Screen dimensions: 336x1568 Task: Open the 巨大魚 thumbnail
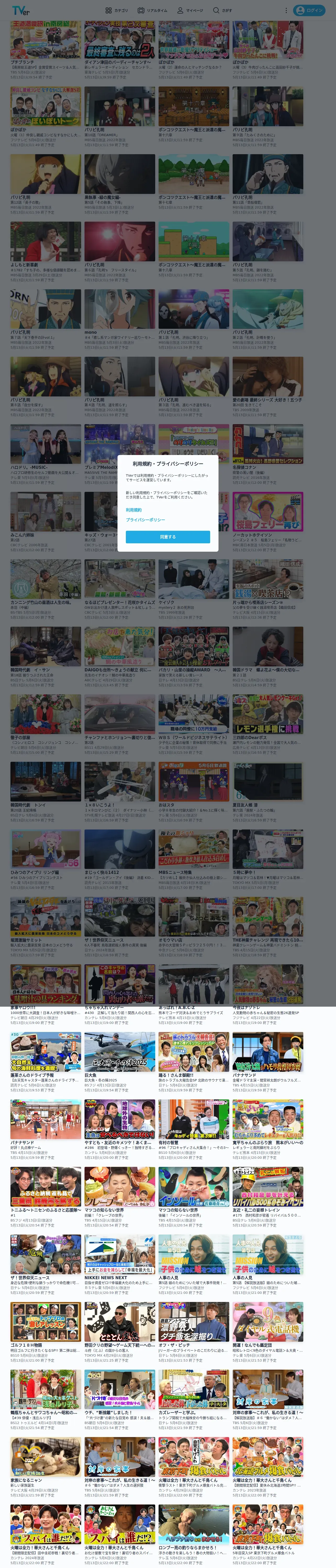pos(120,1052)
